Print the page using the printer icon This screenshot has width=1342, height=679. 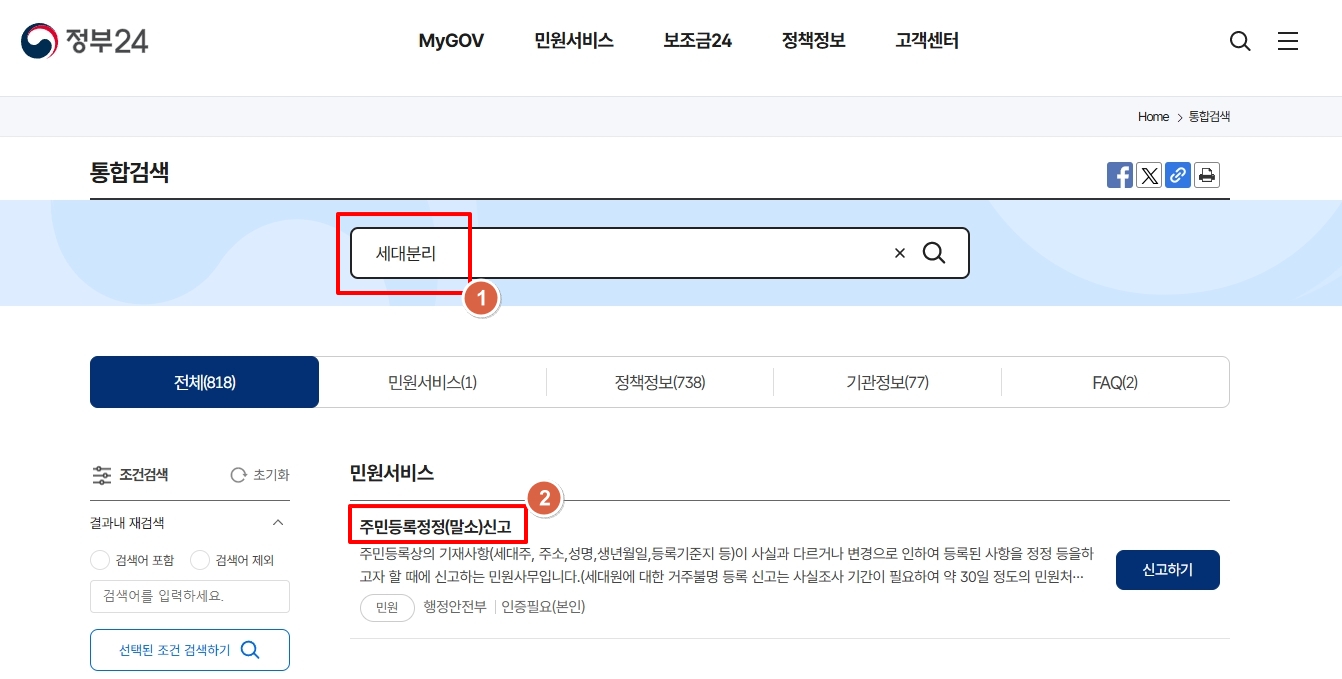tap(1207, 175)
